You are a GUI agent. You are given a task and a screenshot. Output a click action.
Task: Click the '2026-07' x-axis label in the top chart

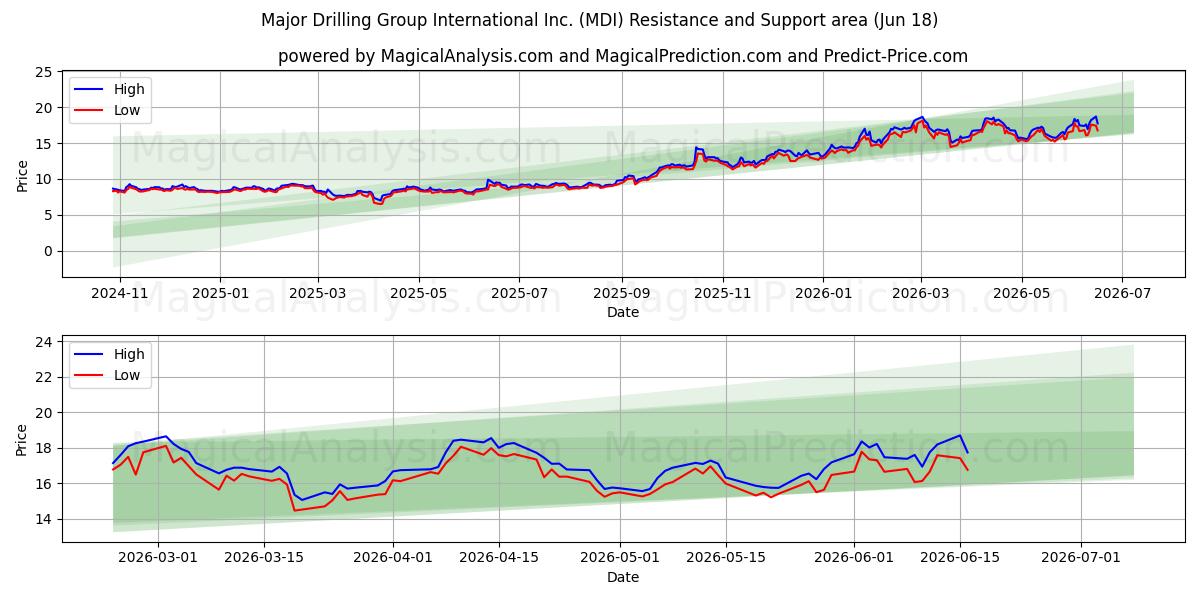tap(1122, 295)
